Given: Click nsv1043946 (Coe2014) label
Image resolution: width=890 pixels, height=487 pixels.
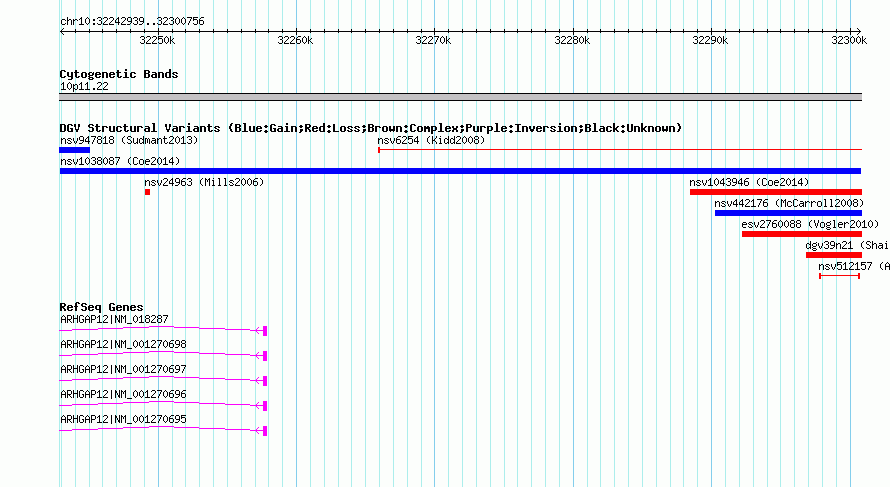Looking at the screenshot, I should [x=749, y=182].
